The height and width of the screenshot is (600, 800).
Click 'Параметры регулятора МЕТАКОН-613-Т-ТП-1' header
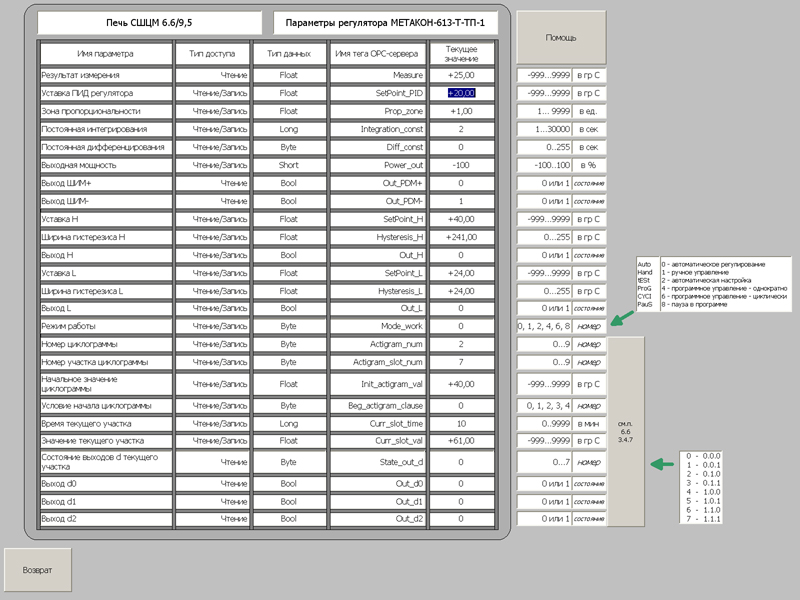coord(385,22)
